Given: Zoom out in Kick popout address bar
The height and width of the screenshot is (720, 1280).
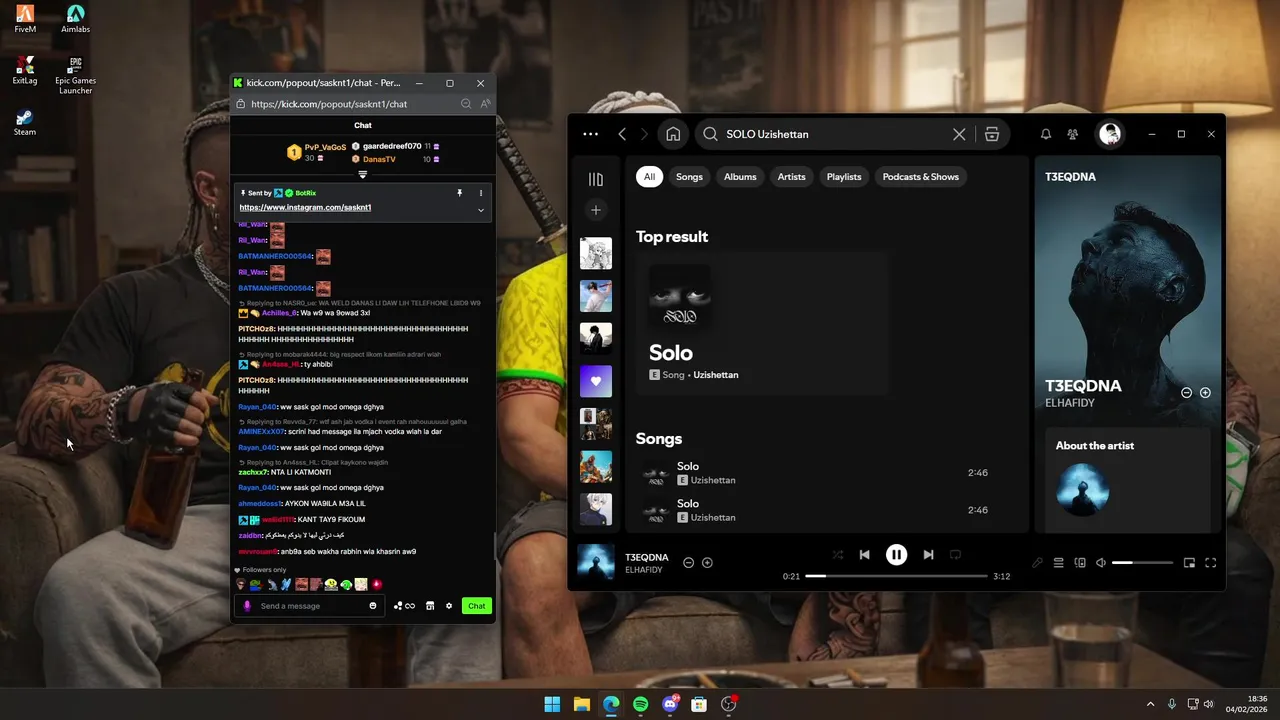Looking at the screenshot, I should click(466, 104).
